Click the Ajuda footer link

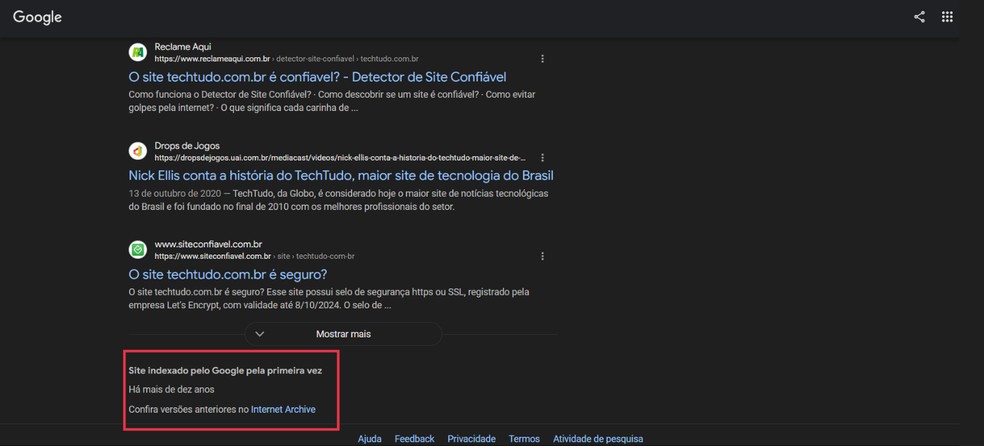370,439
